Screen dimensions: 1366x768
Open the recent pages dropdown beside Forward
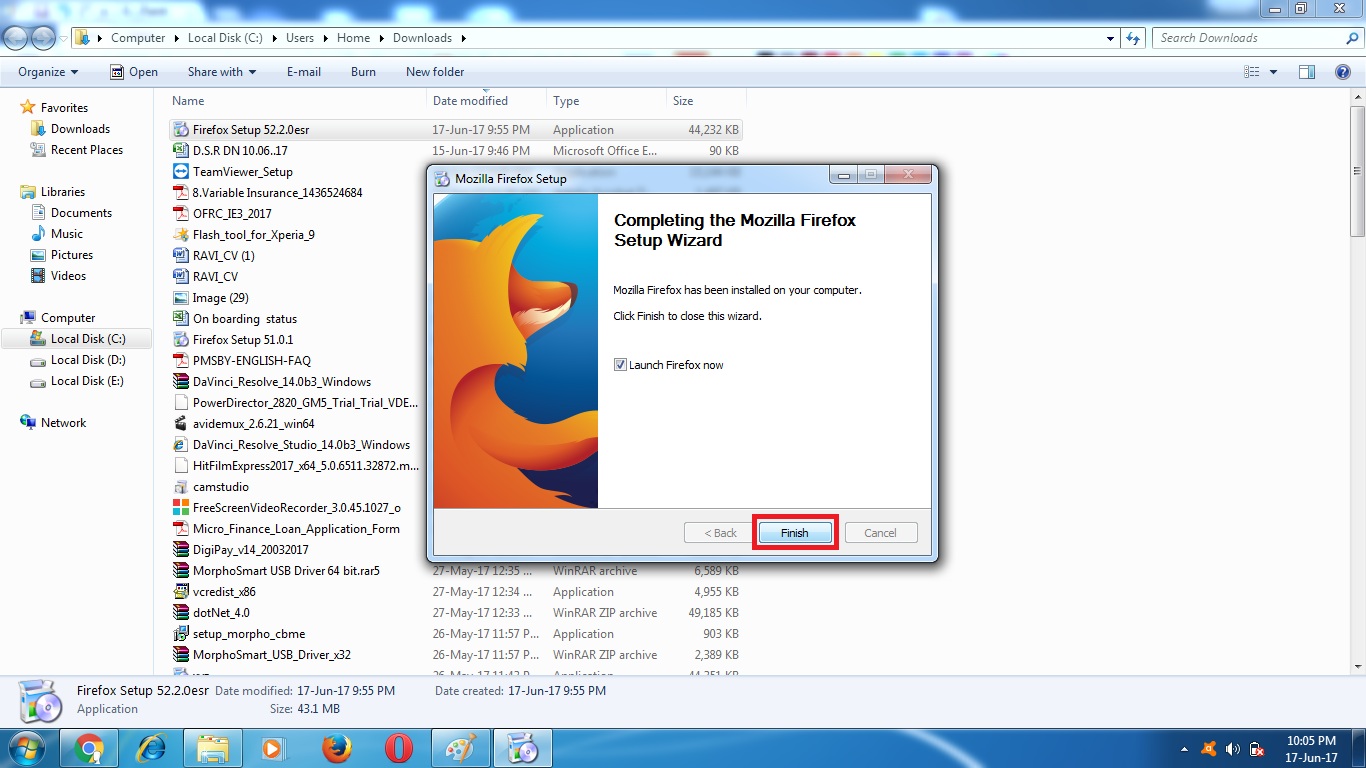tap(64, 38)
